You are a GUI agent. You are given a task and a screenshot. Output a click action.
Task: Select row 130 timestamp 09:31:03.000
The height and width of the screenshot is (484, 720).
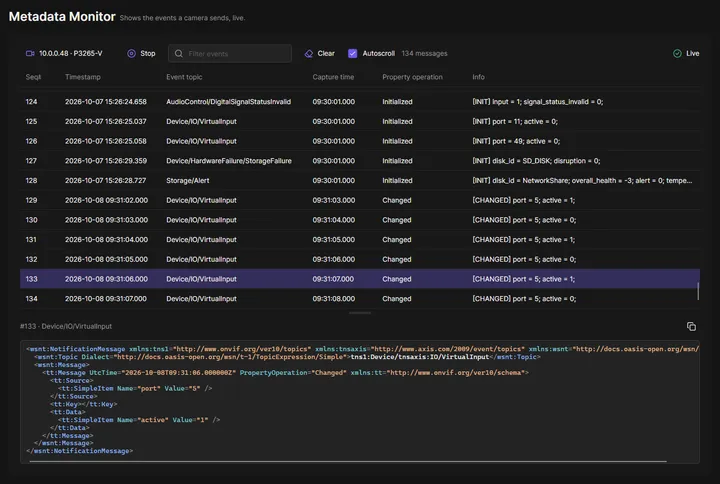point(360,220)
